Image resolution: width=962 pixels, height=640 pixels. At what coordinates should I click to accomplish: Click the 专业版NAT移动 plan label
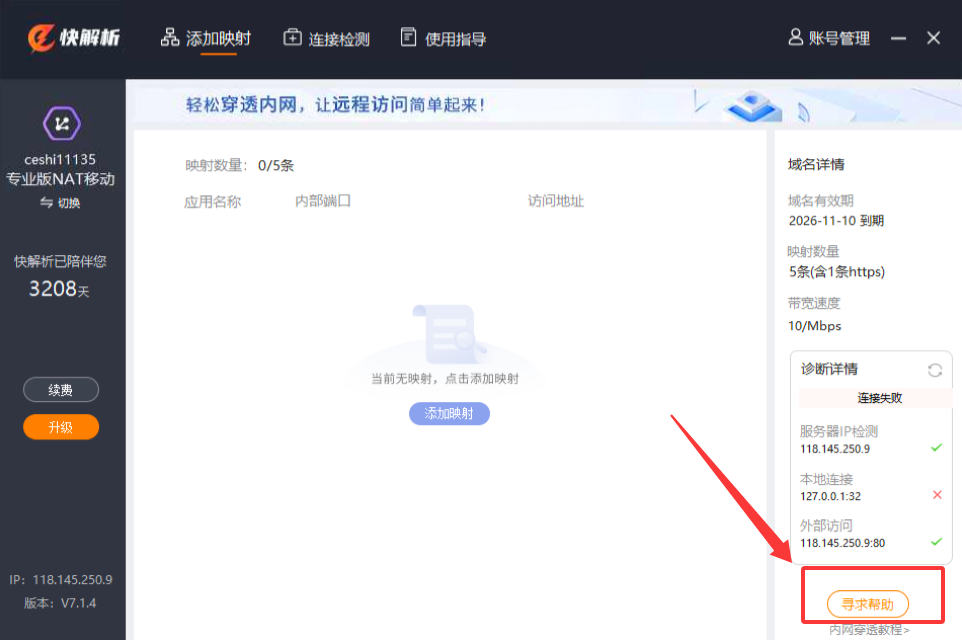tap(60, 179)
